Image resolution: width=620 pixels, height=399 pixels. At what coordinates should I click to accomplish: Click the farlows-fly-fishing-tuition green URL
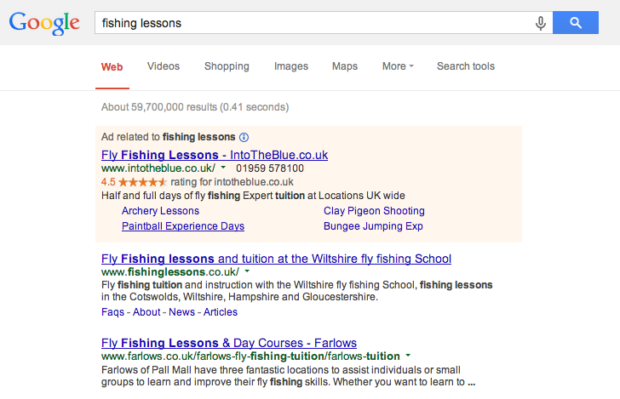(x=250, y=356)
